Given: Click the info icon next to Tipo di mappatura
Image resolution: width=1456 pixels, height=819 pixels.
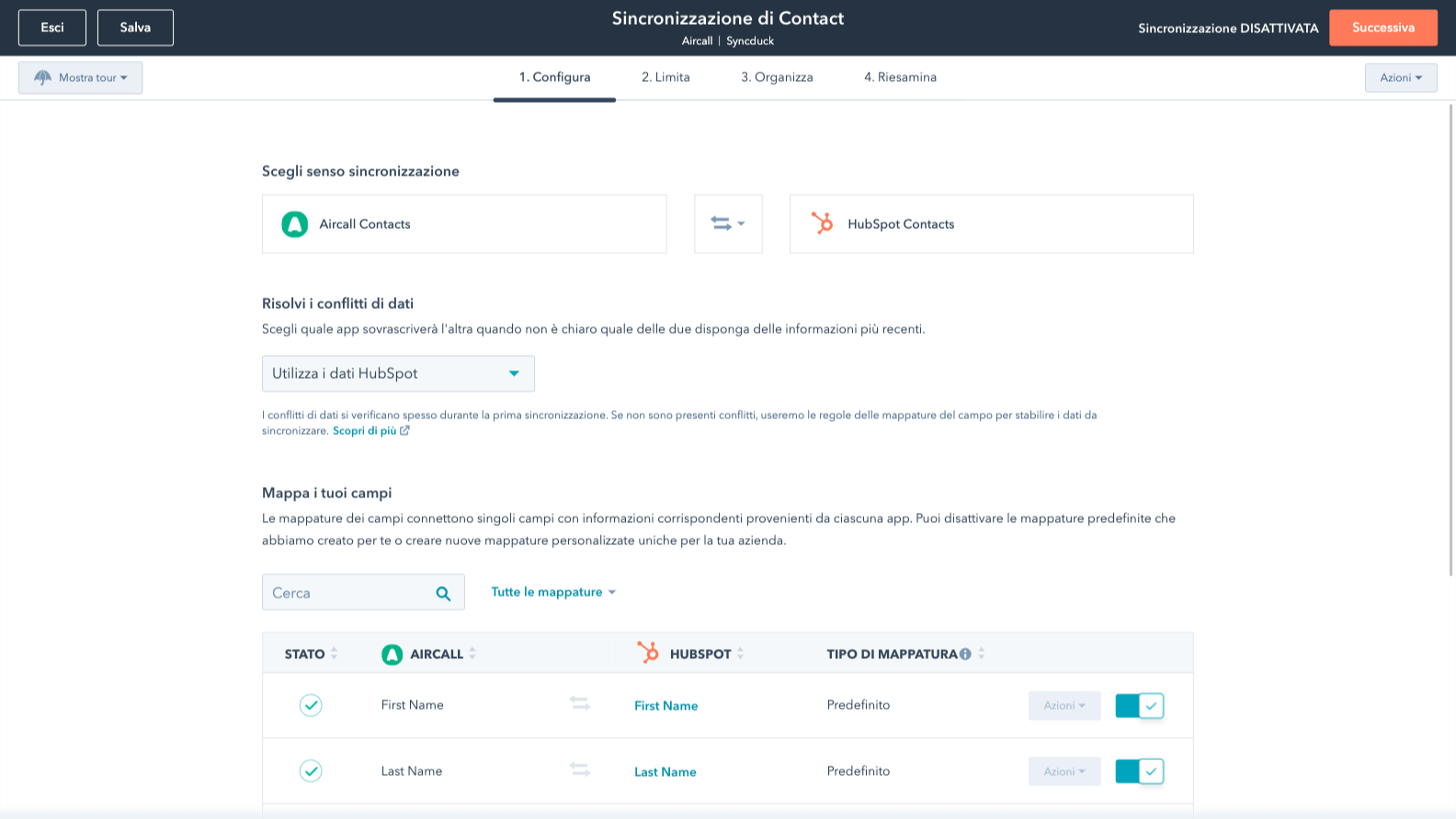Looking at the screenshot, I should 965,654.
